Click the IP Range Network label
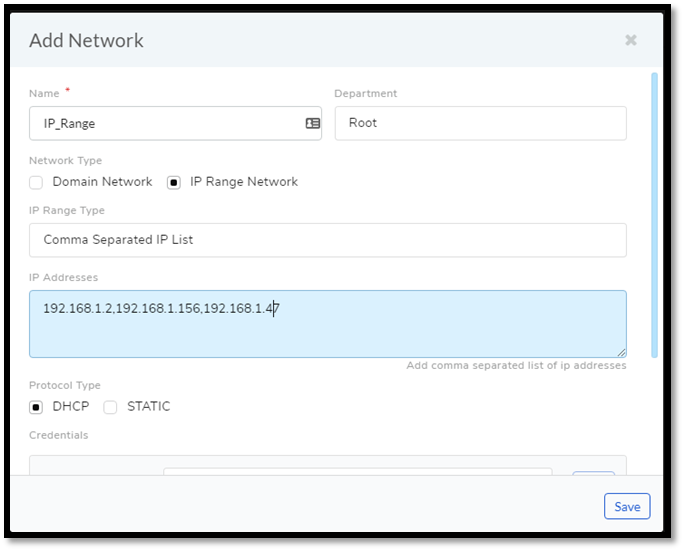 pyautogui.click(x=244, y=182)
